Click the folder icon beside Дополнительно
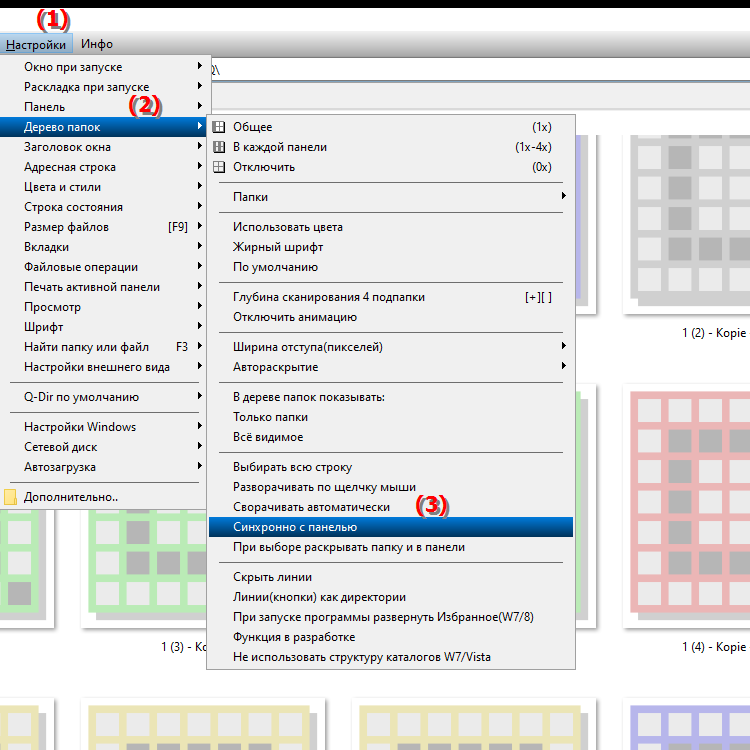Image resolution: width=750 pixels, height=750 pixels. (10, 497)
